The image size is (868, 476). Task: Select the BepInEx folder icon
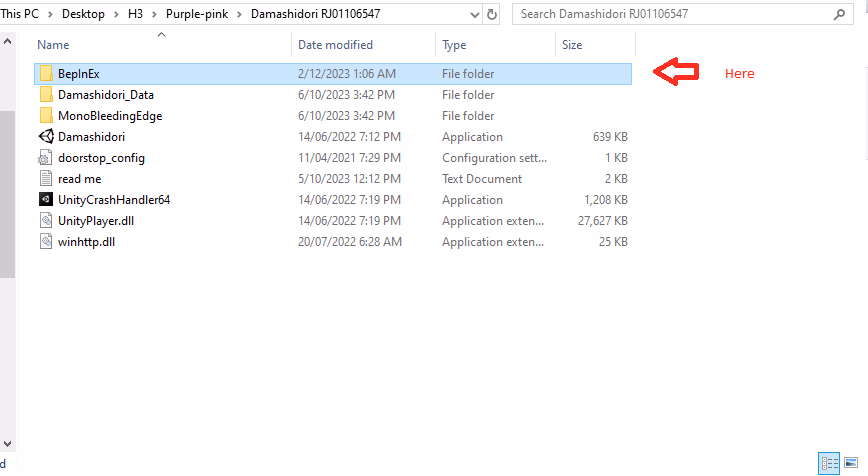(x=46, y=74)
